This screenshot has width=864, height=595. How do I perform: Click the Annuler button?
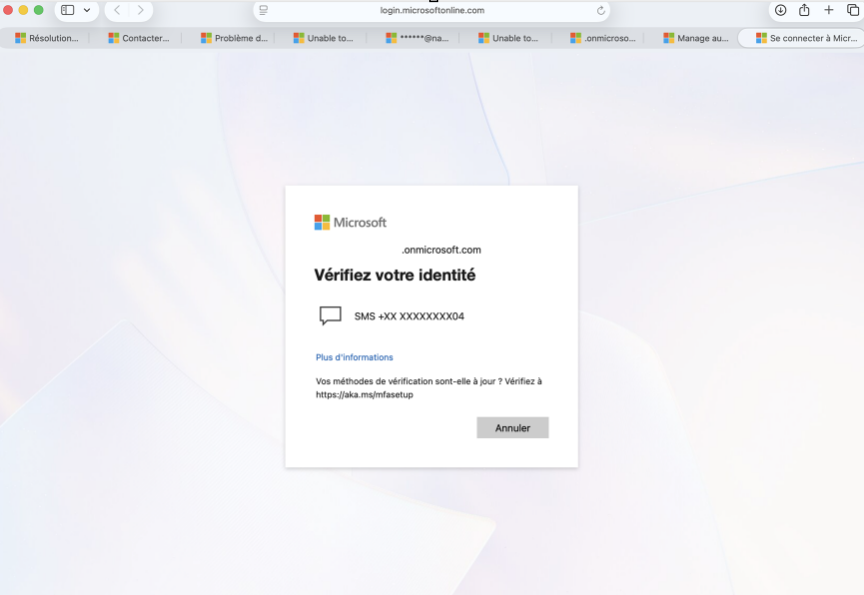[512, 427]
